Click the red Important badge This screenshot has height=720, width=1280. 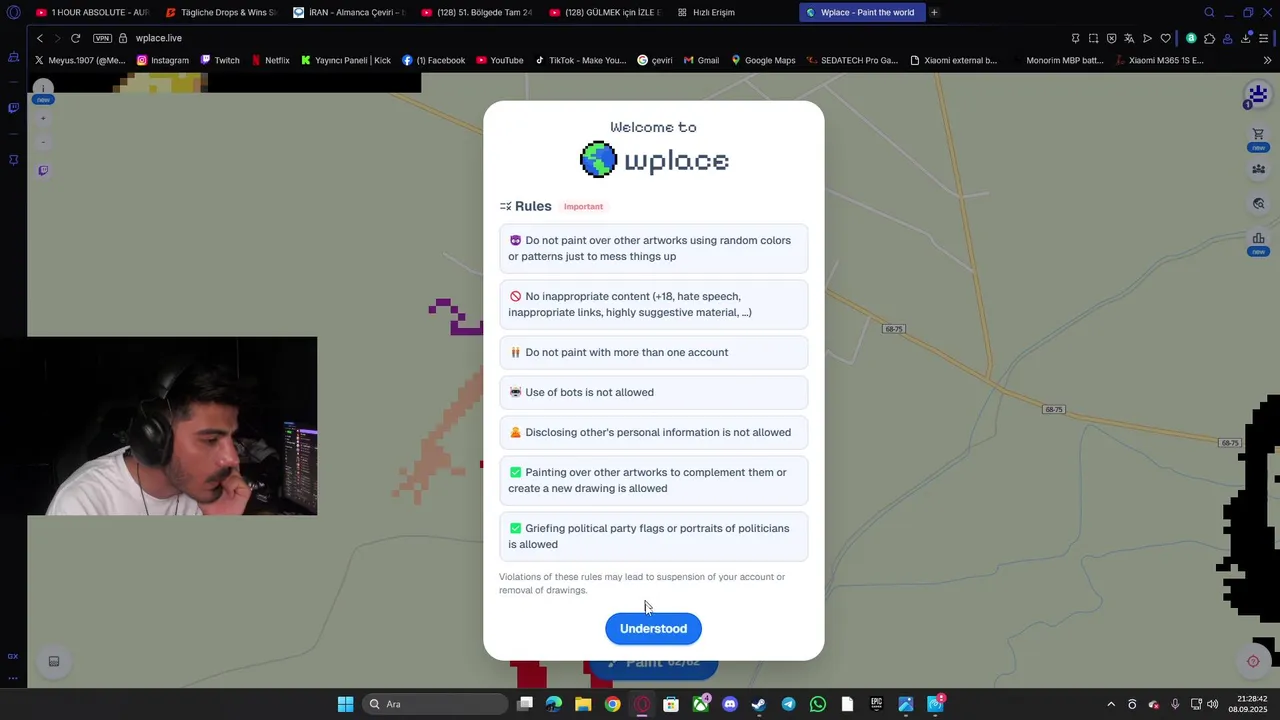(583, 206)
